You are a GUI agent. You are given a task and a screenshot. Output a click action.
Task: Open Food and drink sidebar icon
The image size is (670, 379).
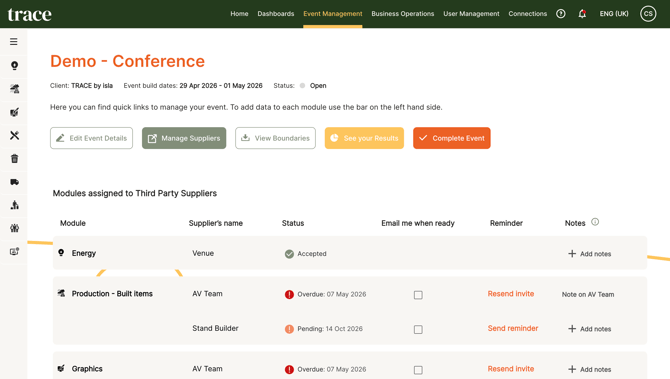coord(14,135)
